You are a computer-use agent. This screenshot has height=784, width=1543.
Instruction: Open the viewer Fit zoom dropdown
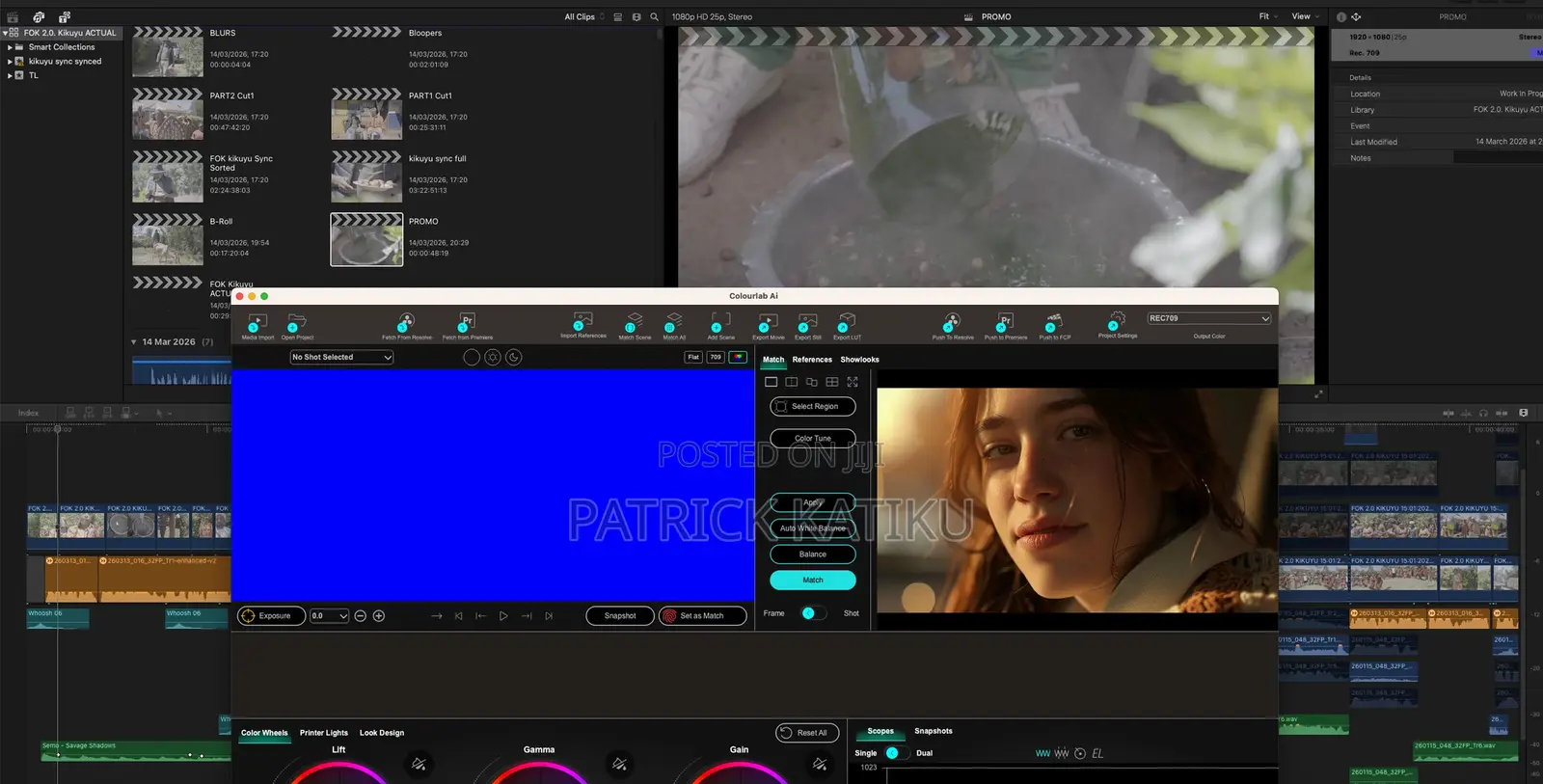(x=1268, y=16)
